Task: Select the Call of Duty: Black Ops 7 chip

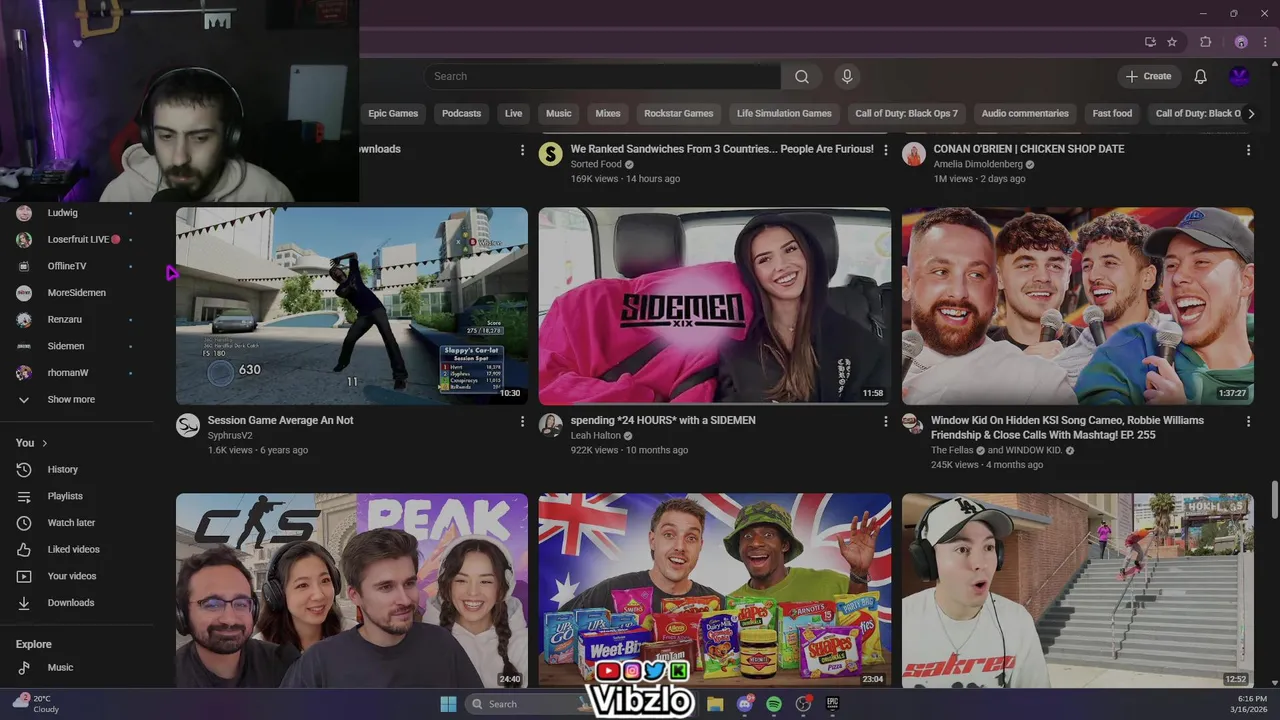Action: coord(907,114)
